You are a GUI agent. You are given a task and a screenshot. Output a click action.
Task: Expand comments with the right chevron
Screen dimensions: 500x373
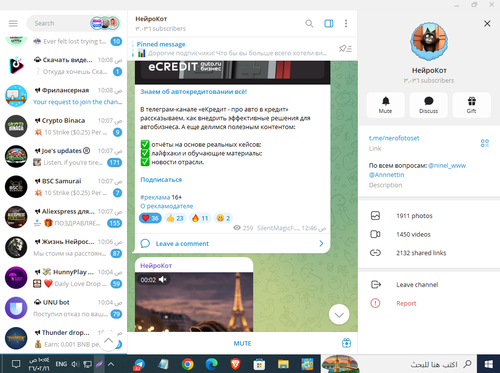click(x=321, y=244)
